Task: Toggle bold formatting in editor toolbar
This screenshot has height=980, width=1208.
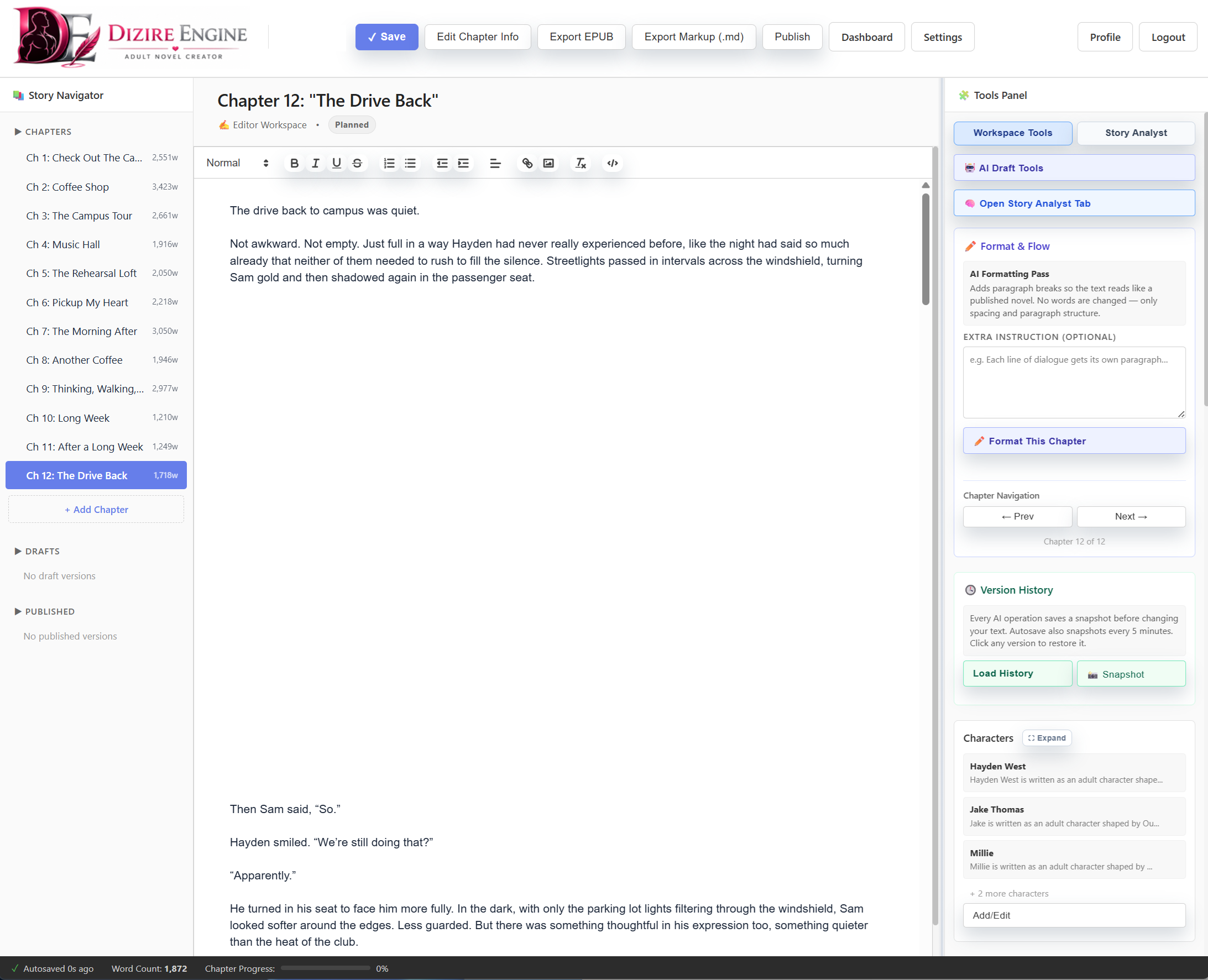Action: click(x=294, y=163)
